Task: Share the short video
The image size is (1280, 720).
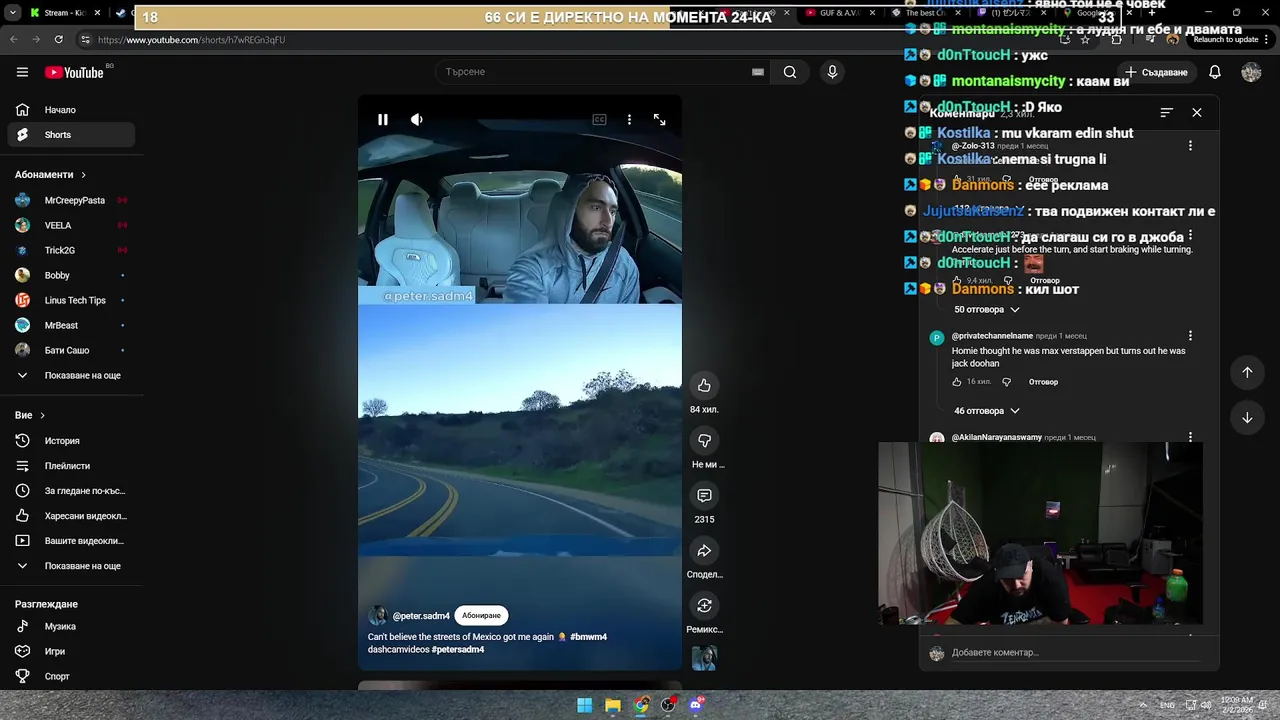Action: [x=704, y=551]
